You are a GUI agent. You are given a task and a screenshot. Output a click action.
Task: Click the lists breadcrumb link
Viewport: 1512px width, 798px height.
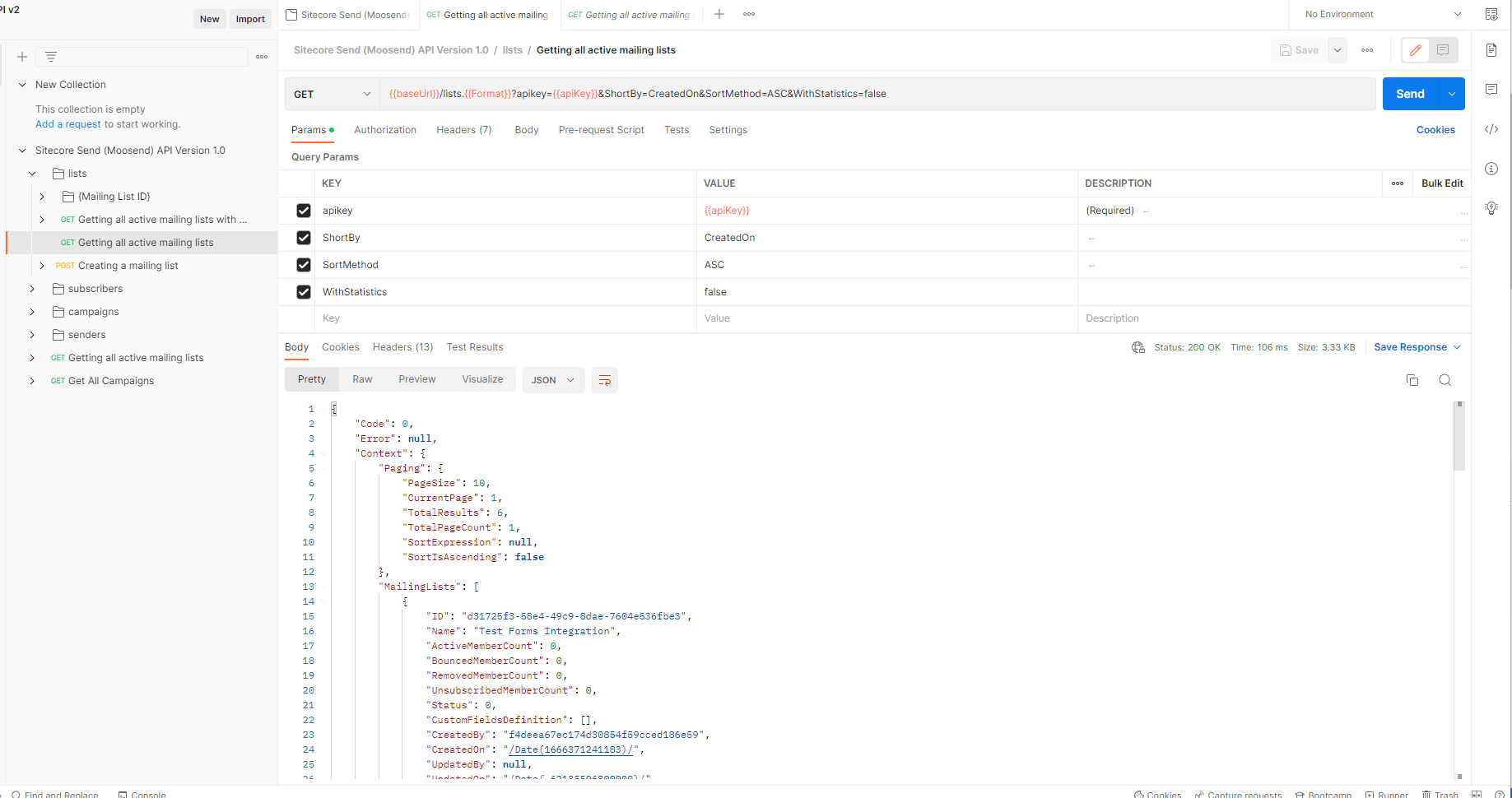pos(512,50)
